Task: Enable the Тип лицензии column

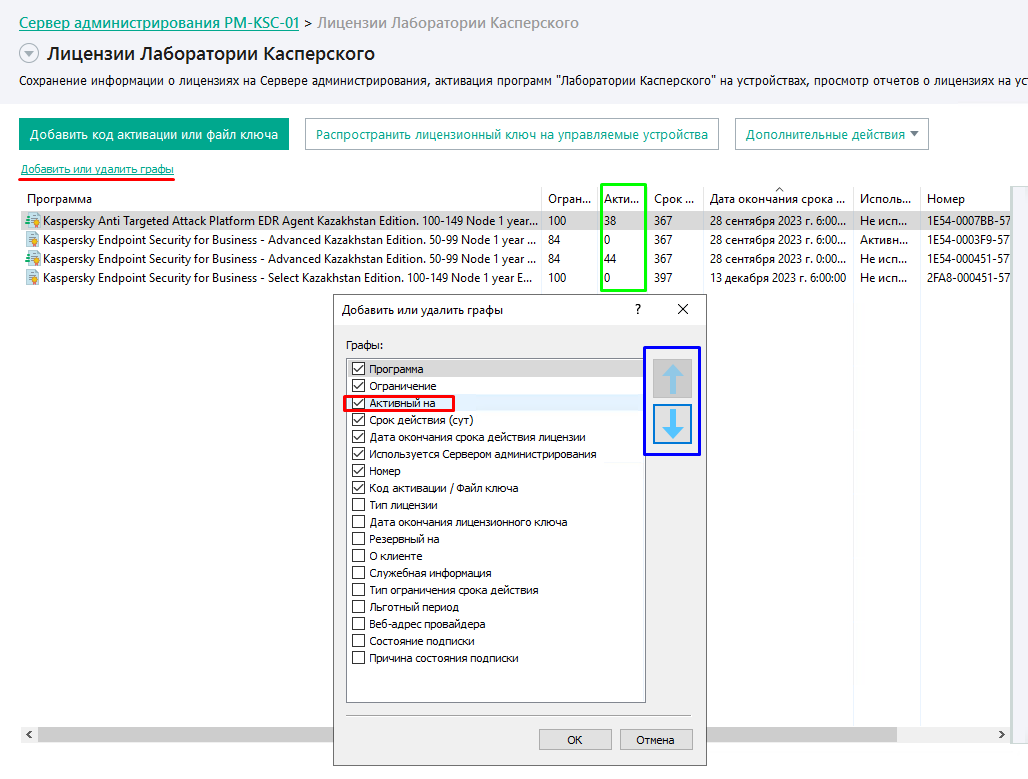Action: (x=359, y=505)
